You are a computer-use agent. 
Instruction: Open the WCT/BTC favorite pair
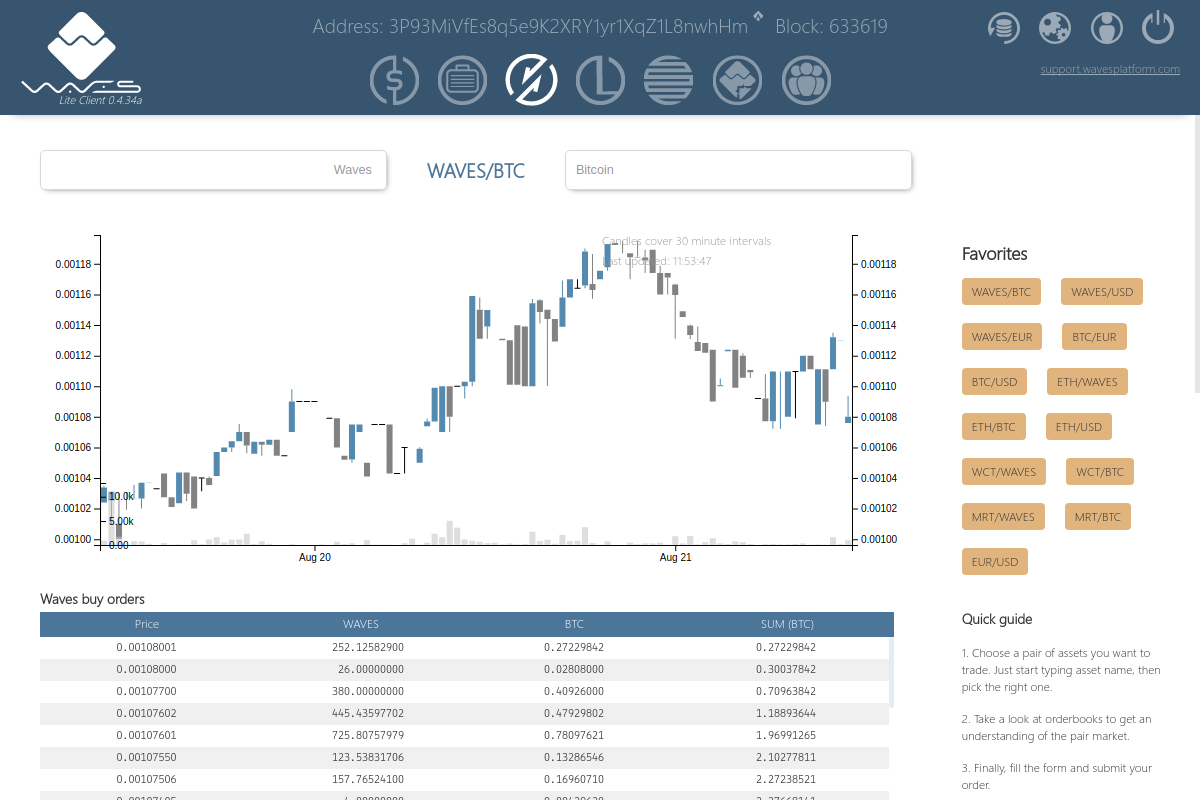point(1100,472)
